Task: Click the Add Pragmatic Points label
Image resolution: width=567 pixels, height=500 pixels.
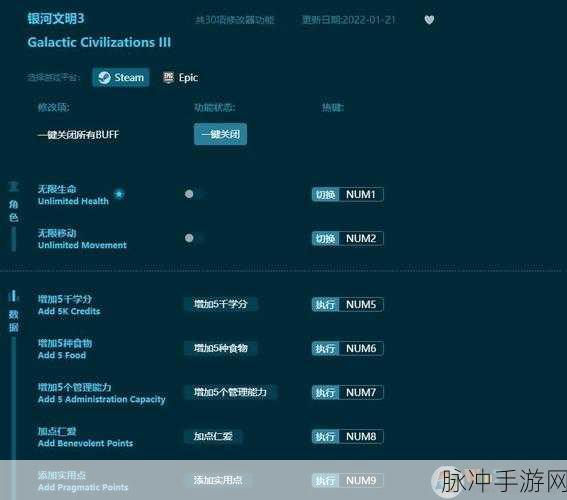Action: [83, 487]
